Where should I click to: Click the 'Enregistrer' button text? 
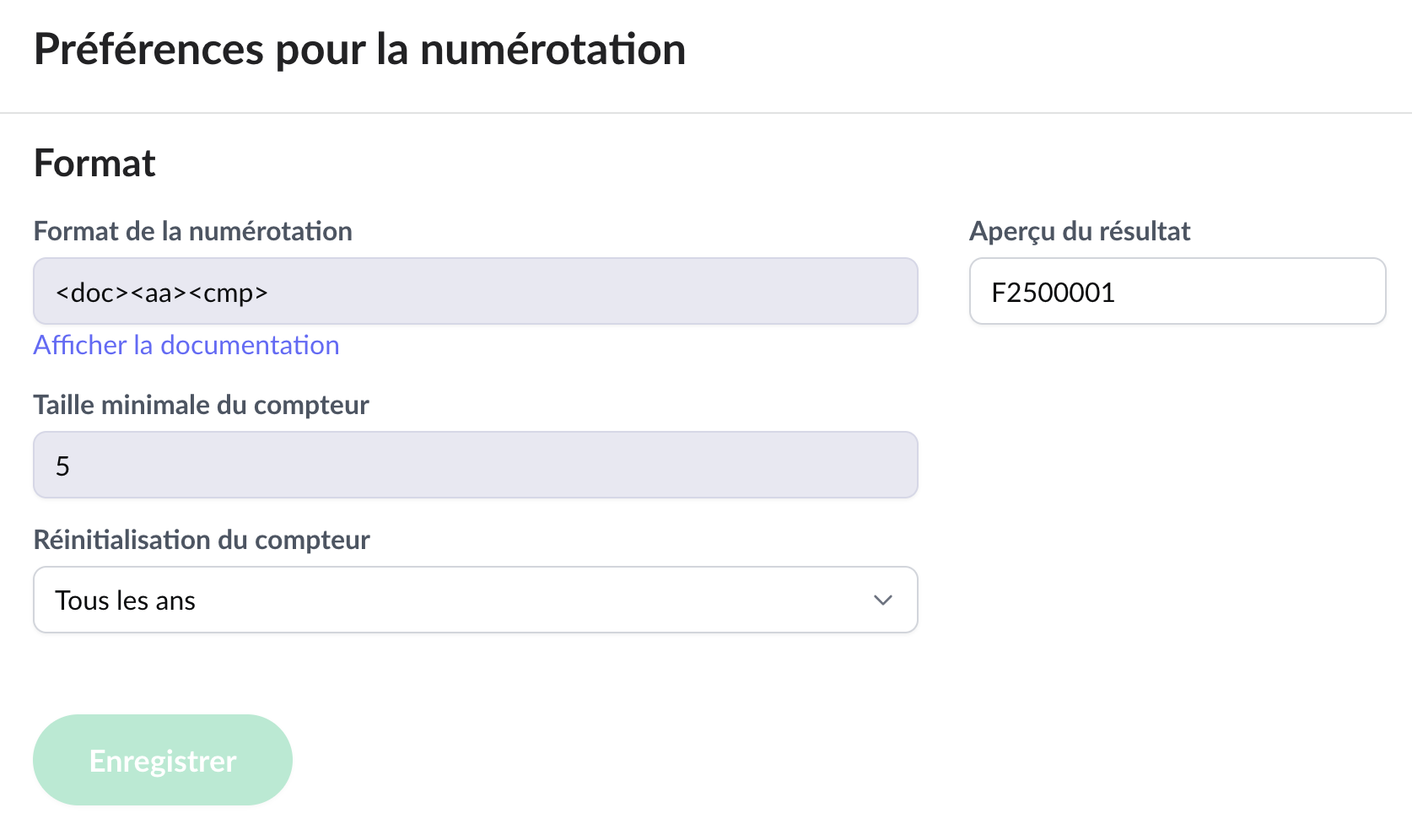tap(163, 761)
